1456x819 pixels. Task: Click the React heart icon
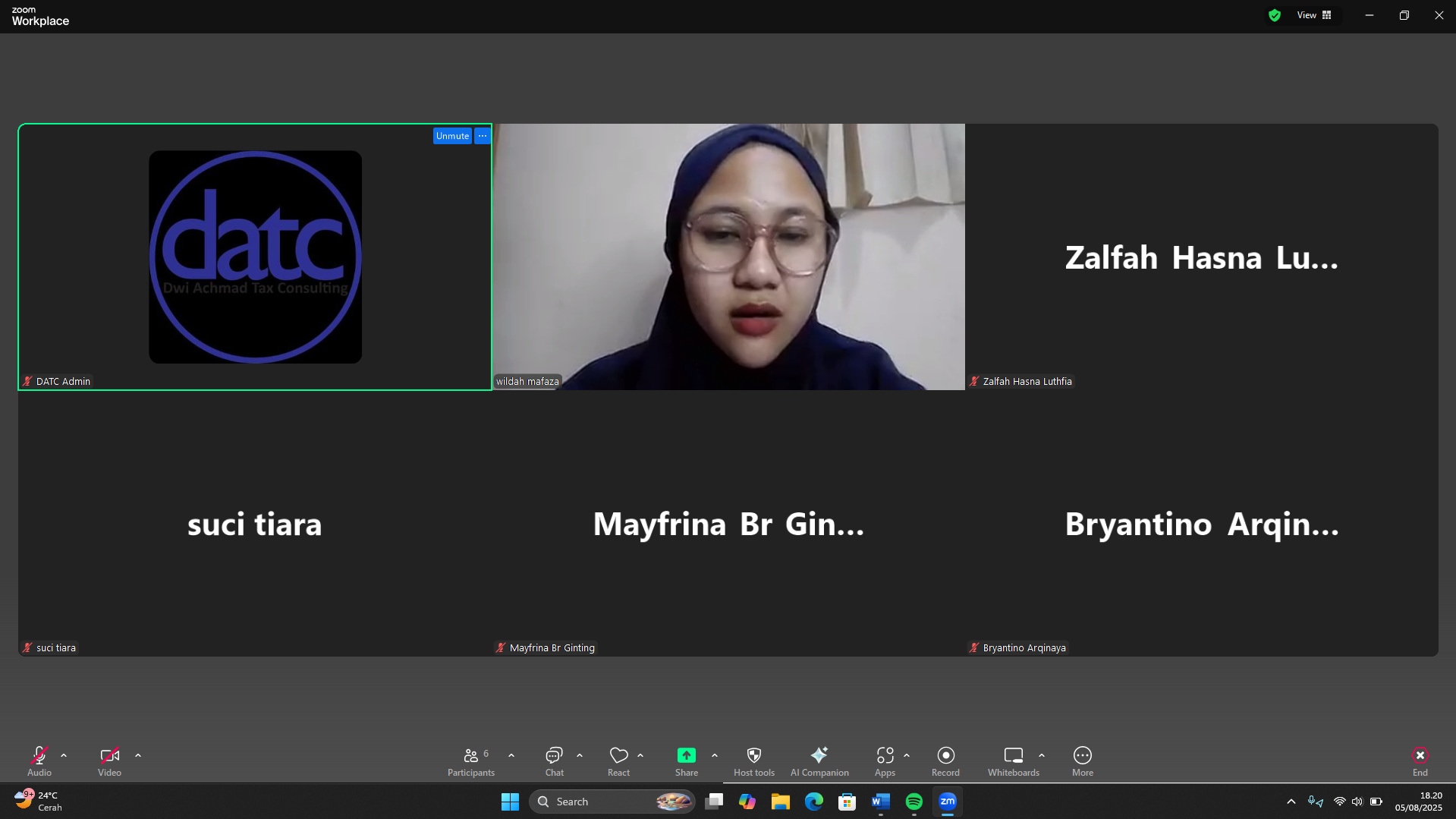[x=618, y=761]
